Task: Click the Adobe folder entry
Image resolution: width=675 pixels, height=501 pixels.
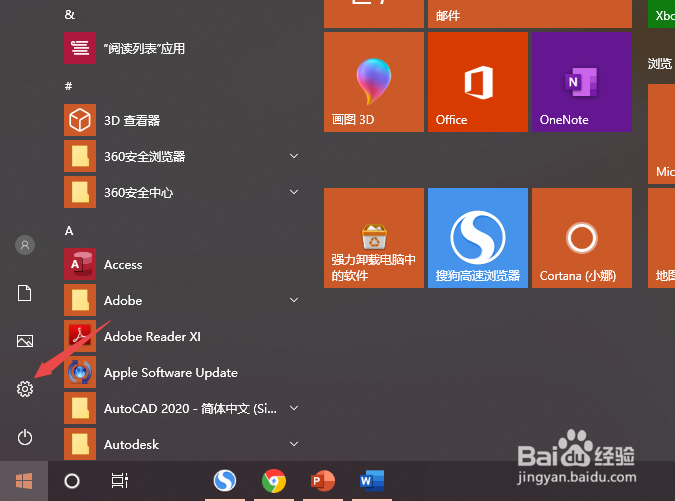Action: tap(183, 300)
